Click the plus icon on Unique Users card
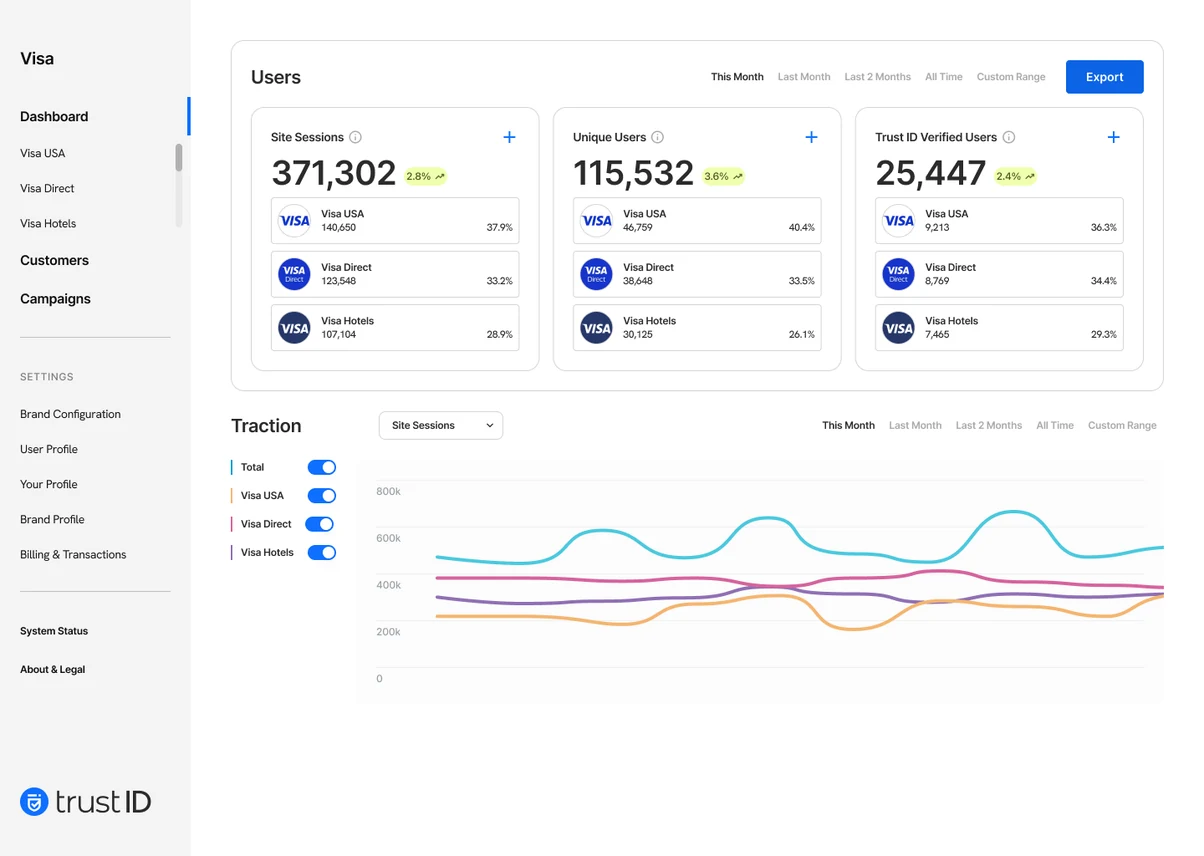 pyautogui.click(x=811, y=137)
